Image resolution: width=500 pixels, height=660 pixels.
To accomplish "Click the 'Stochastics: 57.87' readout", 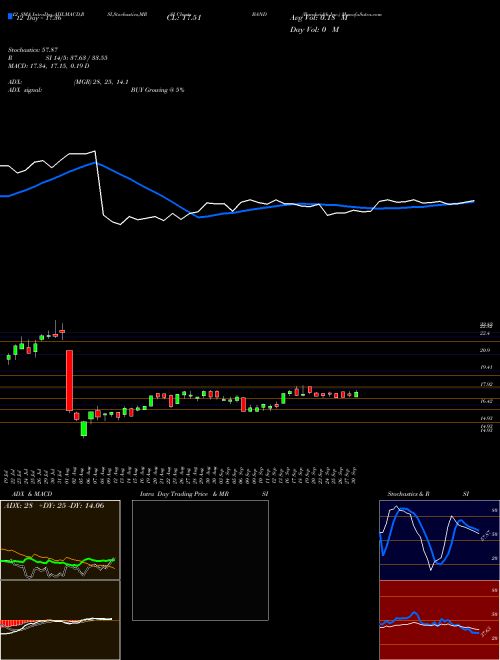I will 31,50.
